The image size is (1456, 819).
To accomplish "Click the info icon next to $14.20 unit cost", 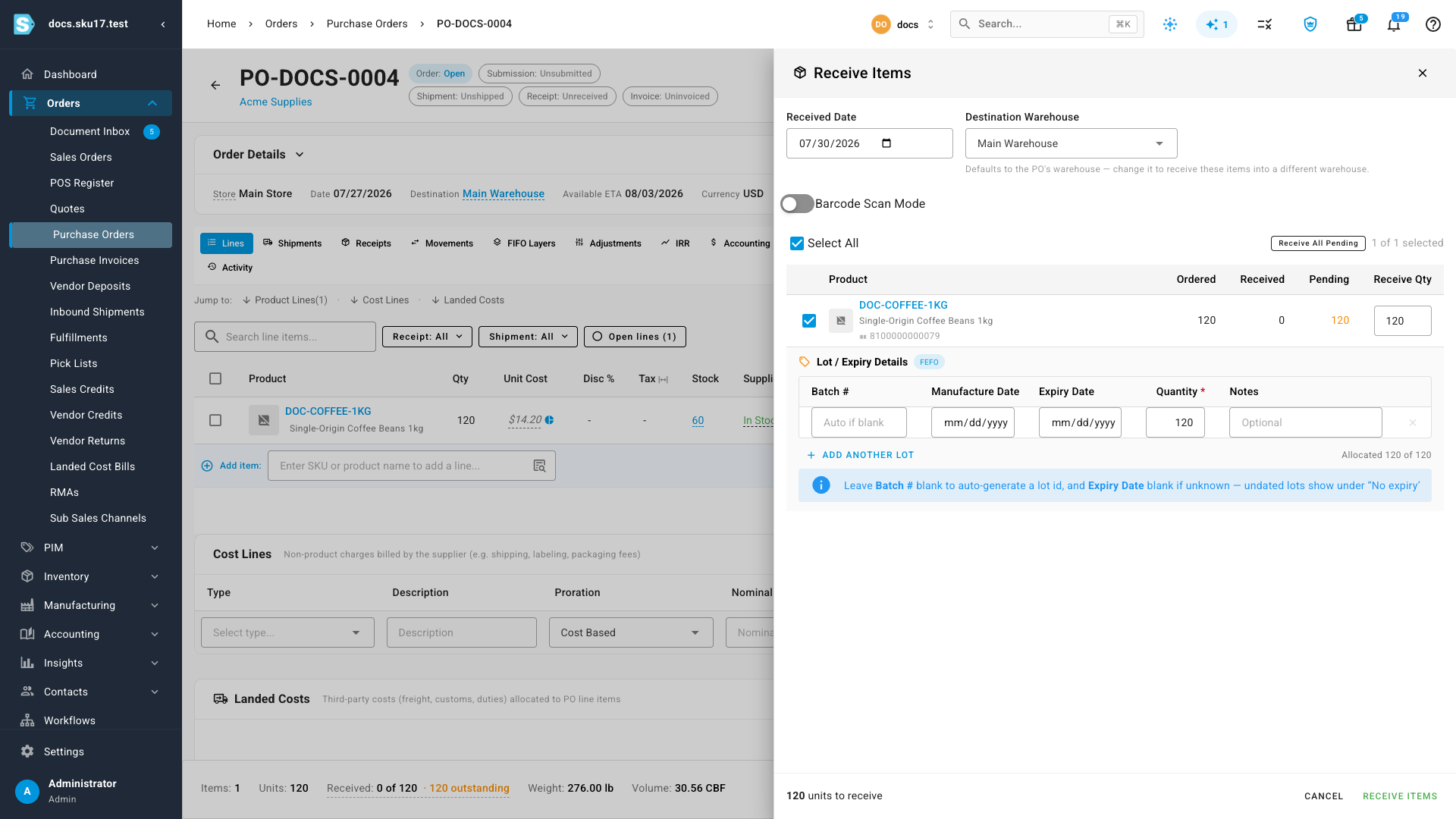I will pos(549,419).
